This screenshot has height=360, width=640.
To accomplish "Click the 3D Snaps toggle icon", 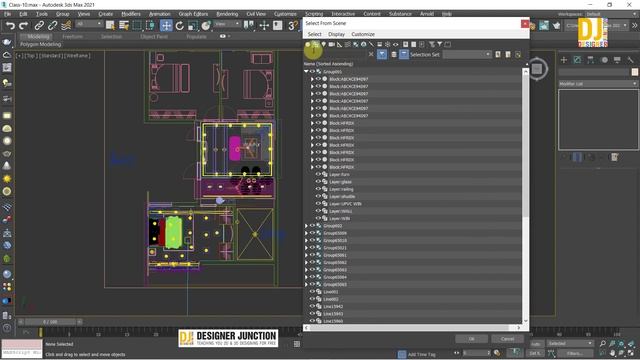I will (292, 26).
